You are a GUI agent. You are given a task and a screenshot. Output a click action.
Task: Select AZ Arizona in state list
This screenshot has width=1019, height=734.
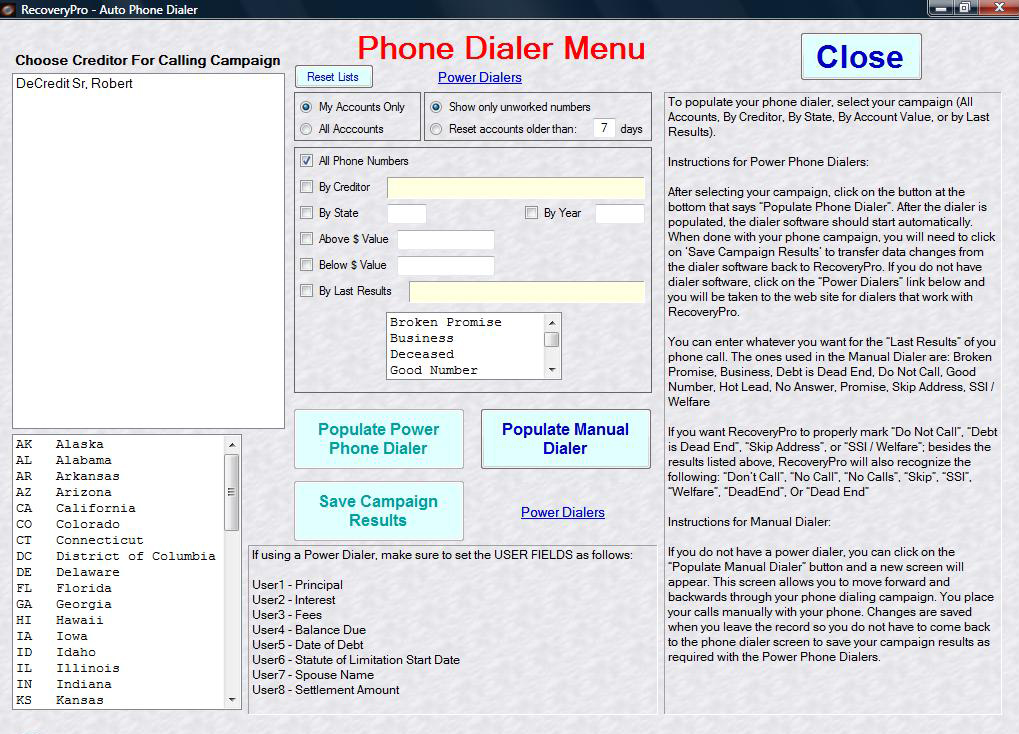tap(119, 492)
